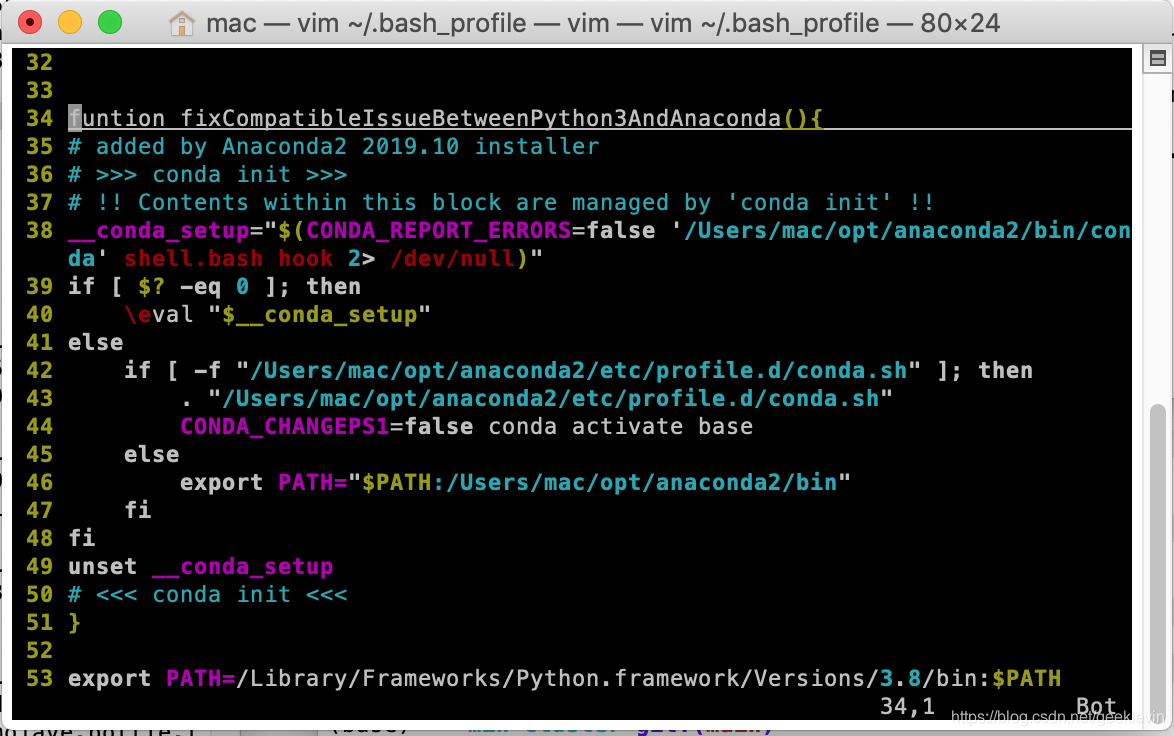Click 'Bot' indicator in vim status line

1096,706
